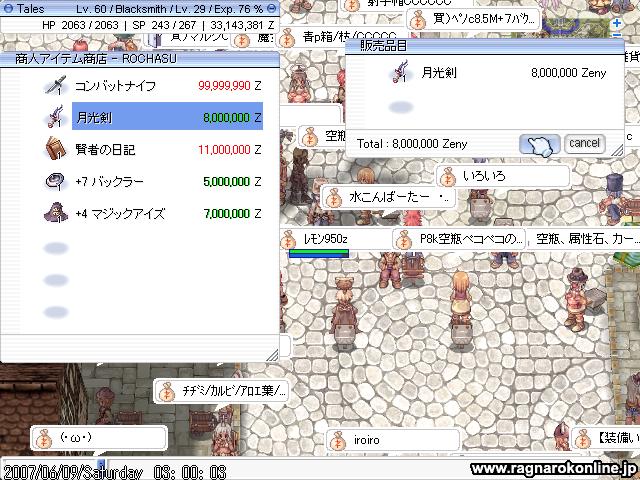Click the green HP bar under character
The width and height of the screenshot is (640, 480).
pos(319,254)
